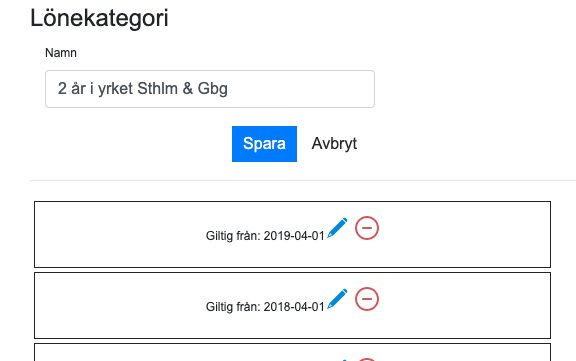This screenshot has height=361, width=576.
Task: Save the category with Spara
Action: click(x=264, y=144)
